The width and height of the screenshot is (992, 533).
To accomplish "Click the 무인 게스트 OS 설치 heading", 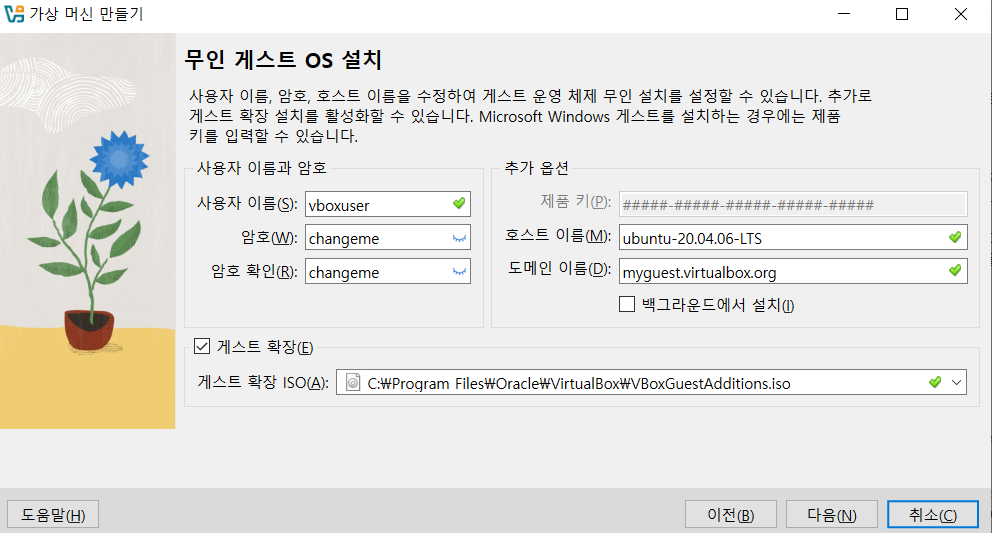I will tap(283, 60).
